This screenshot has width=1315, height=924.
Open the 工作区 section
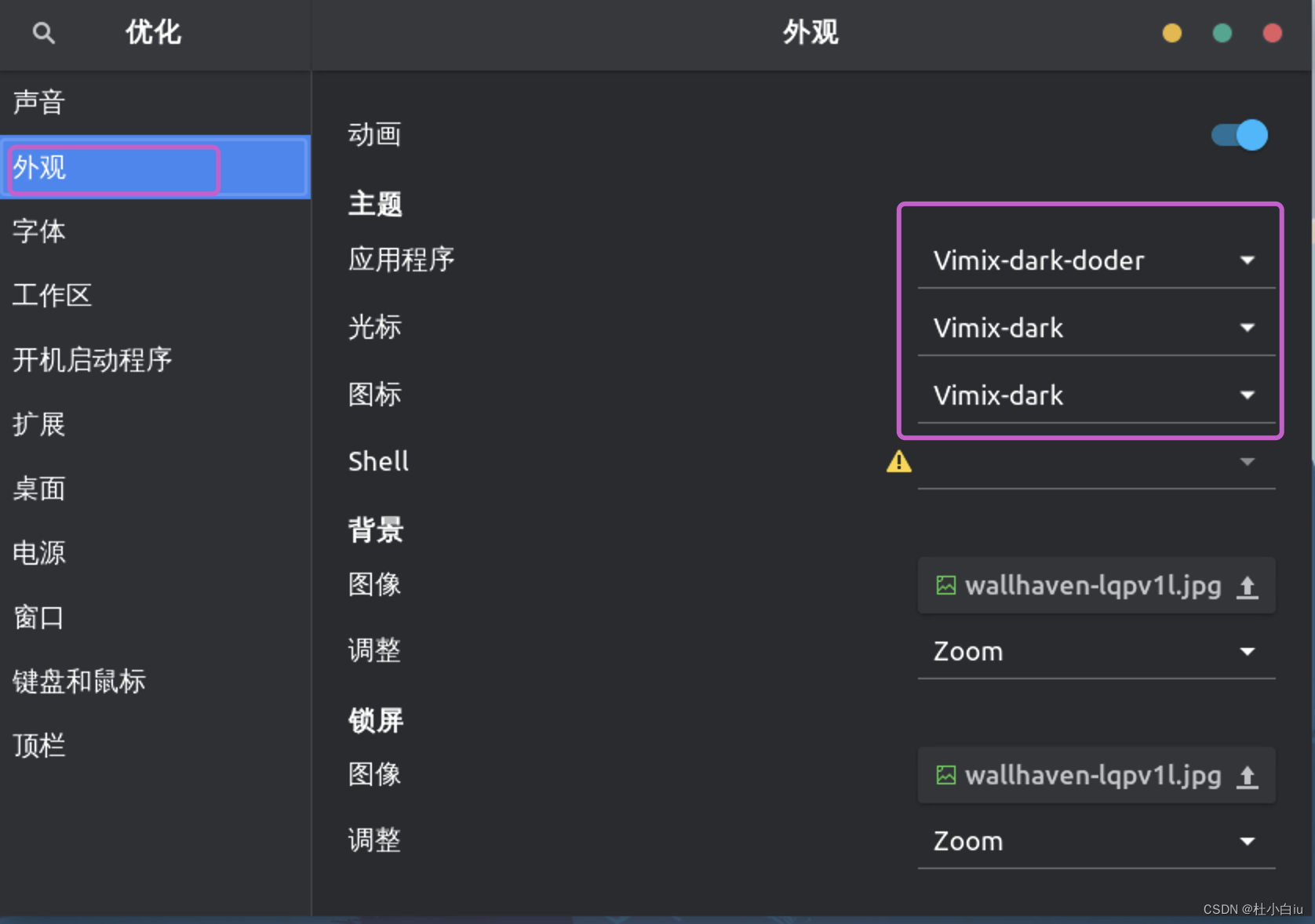coord(155,296)
